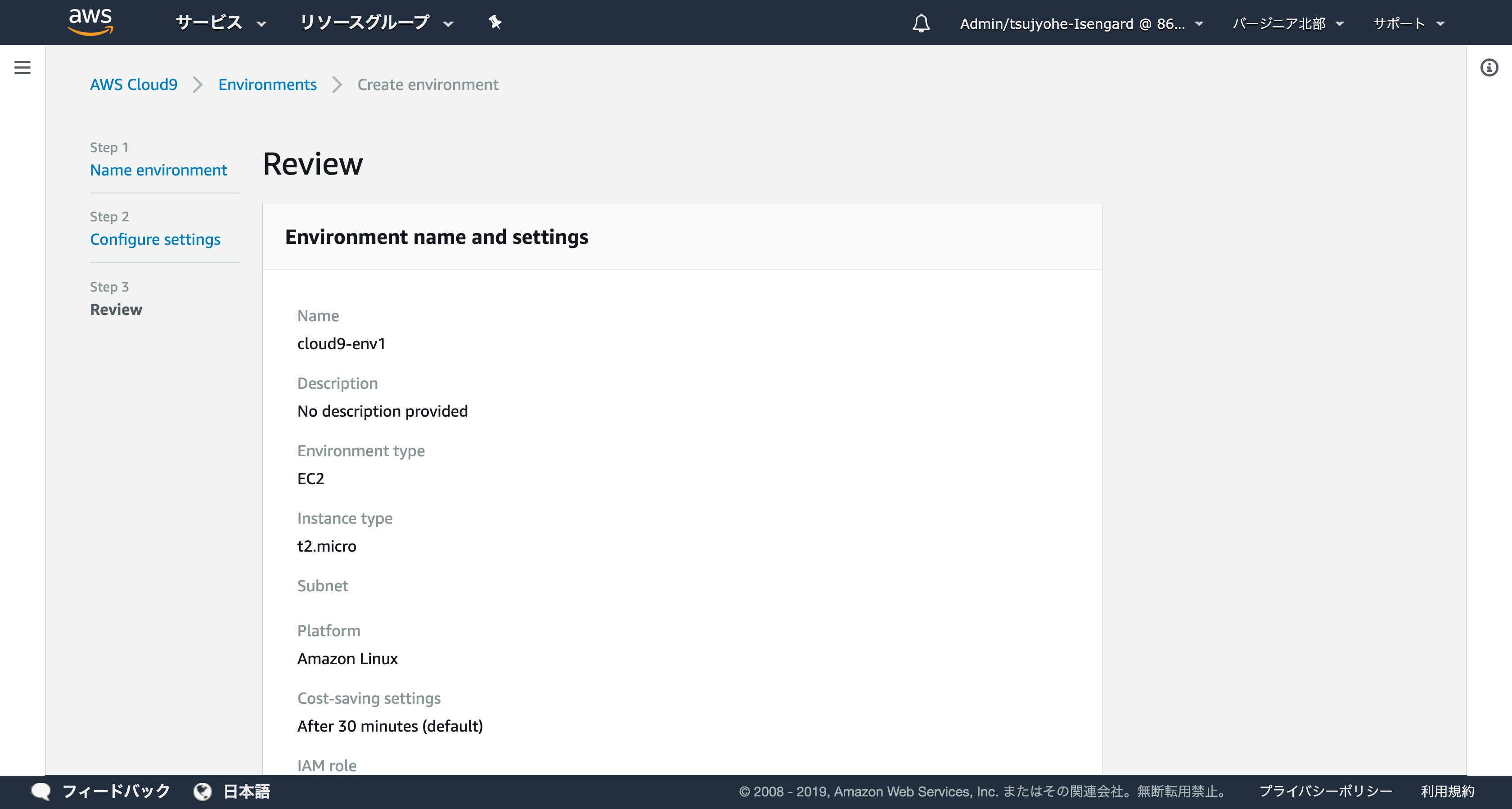
Task: Go to AWS Cloud9 breadcrumb
Action: (x=134, y=85)
